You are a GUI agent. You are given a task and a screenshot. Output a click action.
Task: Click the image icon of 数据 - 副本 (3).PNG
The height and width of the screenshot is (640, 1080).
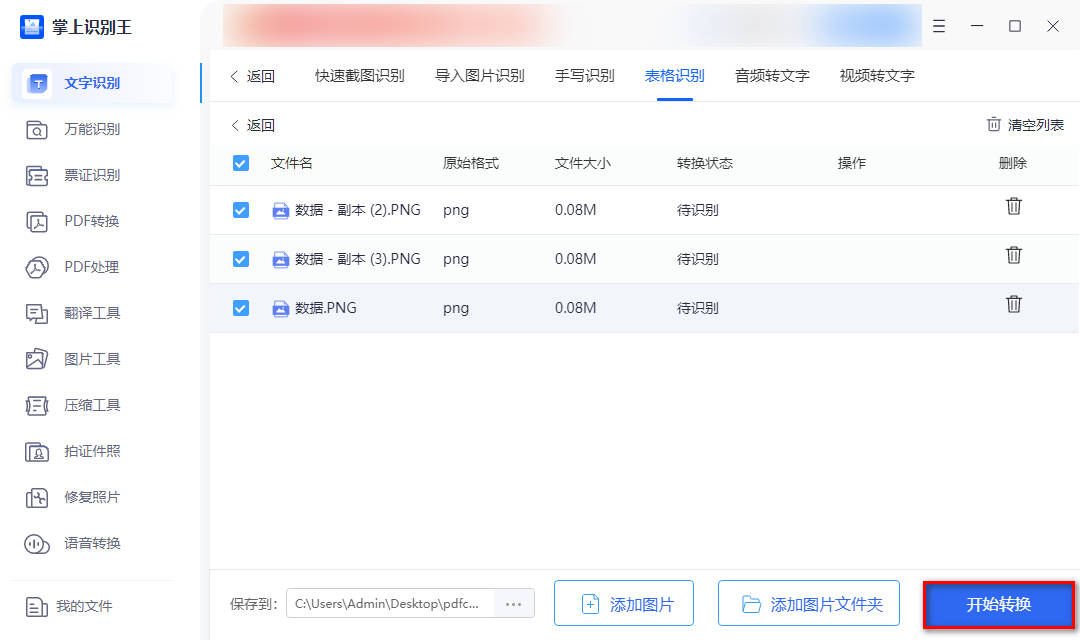pyautogui.click(x=280, y=259)
